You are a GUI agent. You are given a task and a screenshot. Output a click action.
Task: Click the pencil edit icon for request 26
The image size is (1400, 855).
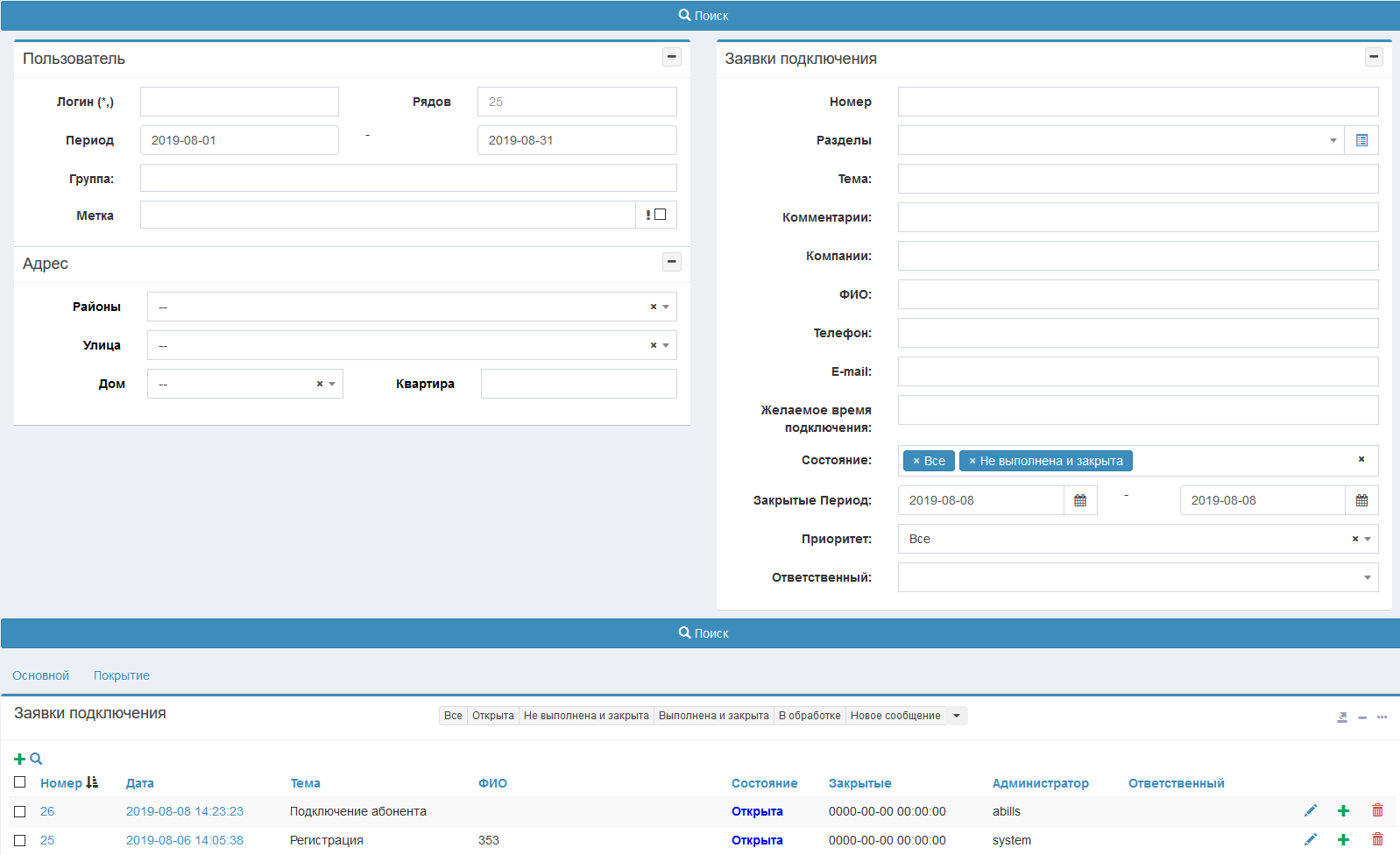[1310, 811]
